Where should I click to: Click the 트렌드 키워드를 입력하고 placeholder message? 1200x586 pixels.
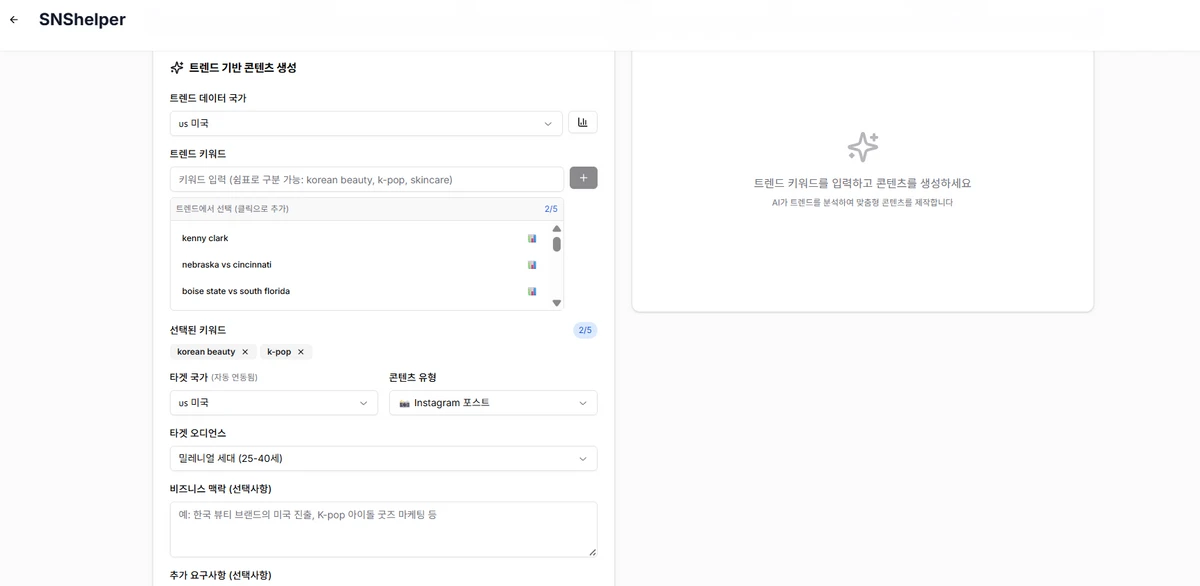coord(862,183)
